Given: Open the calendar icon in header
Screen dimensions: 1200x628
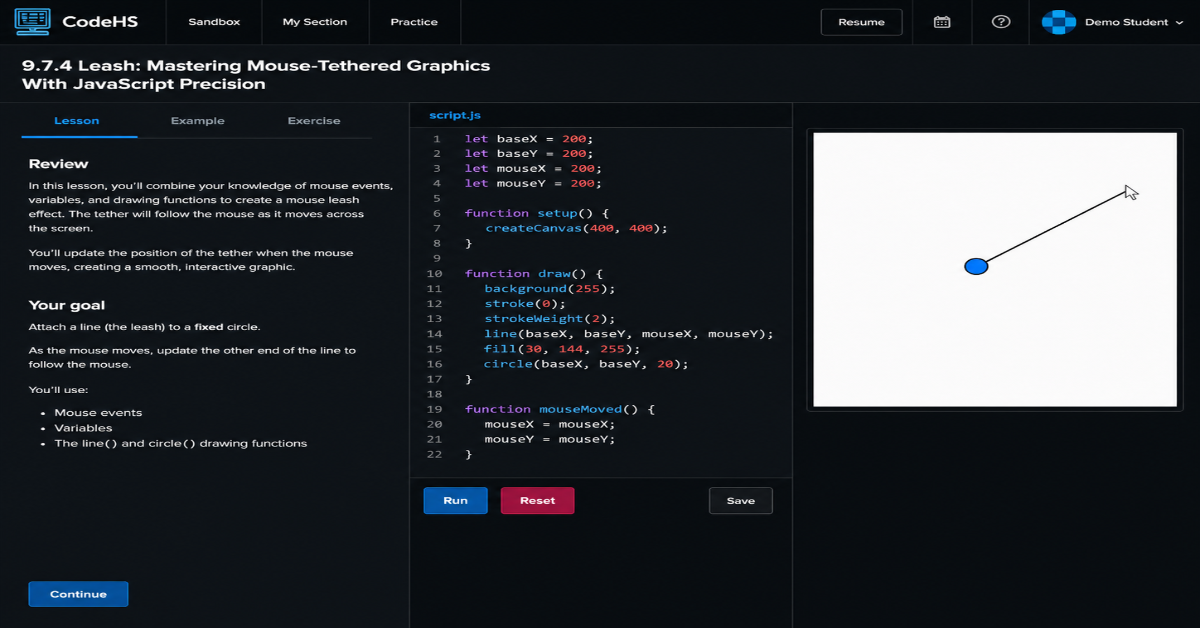Looking at the screenshot, I should click(x=941, y=22).
